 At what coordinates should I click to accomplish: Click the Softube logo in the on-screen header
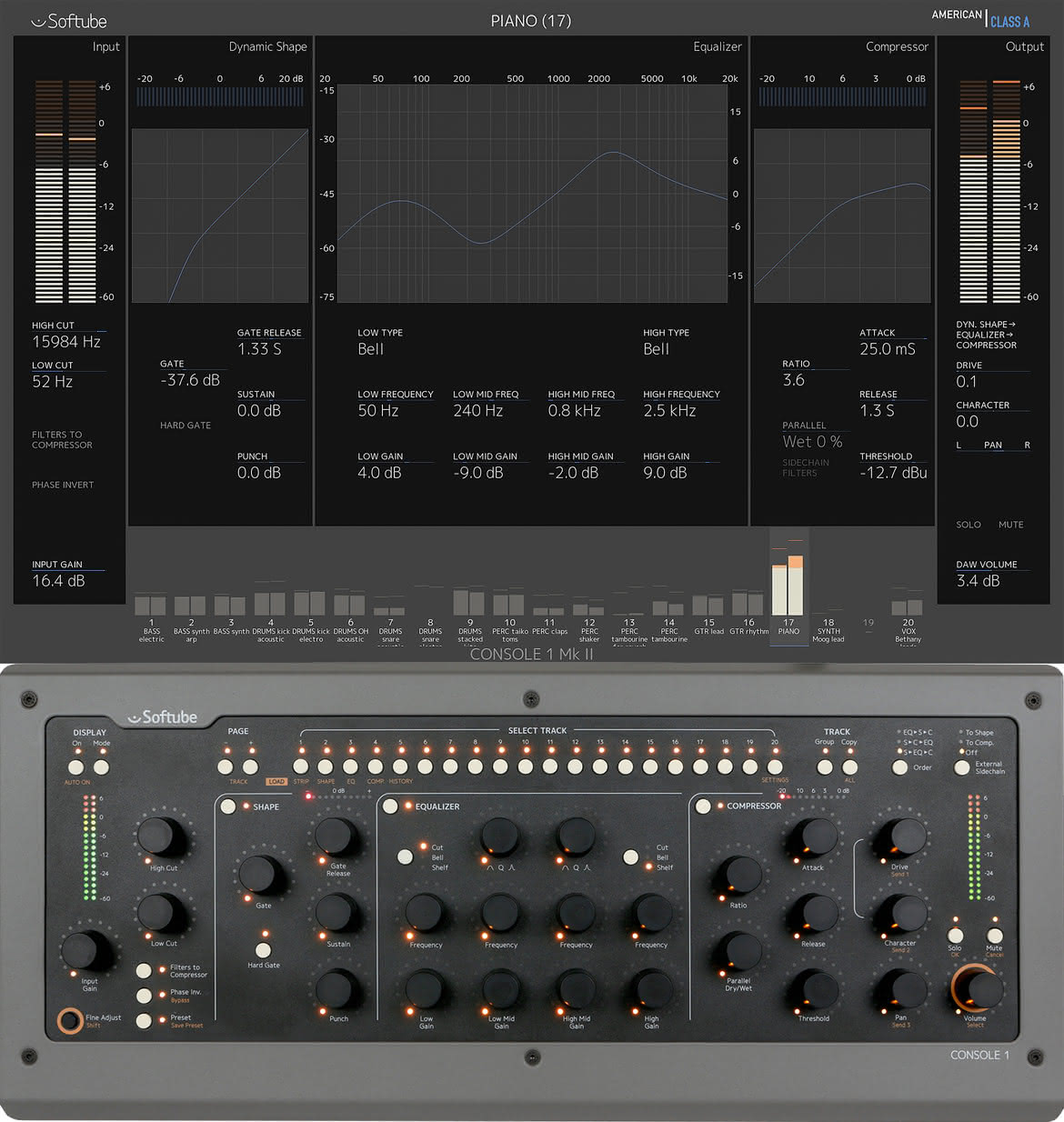pos(68,21)
